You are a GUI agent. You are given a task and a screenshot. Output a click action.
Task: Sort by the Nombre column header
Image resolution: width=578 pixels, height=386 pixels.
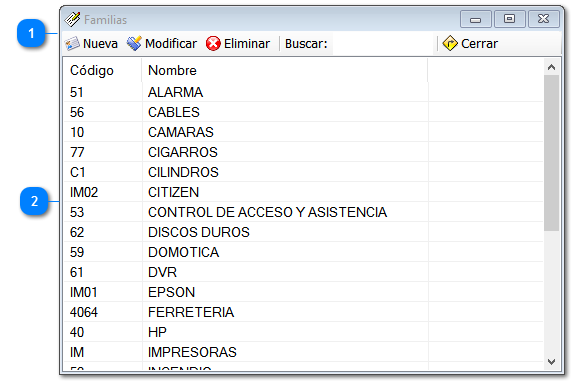point(284,70)
